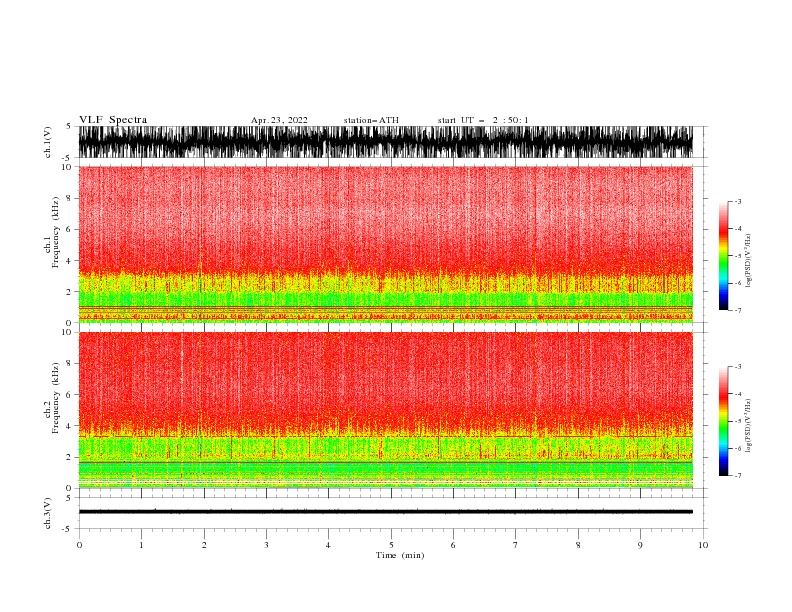
Task: Click time axis tick label "0"
Action: (79, 545)
